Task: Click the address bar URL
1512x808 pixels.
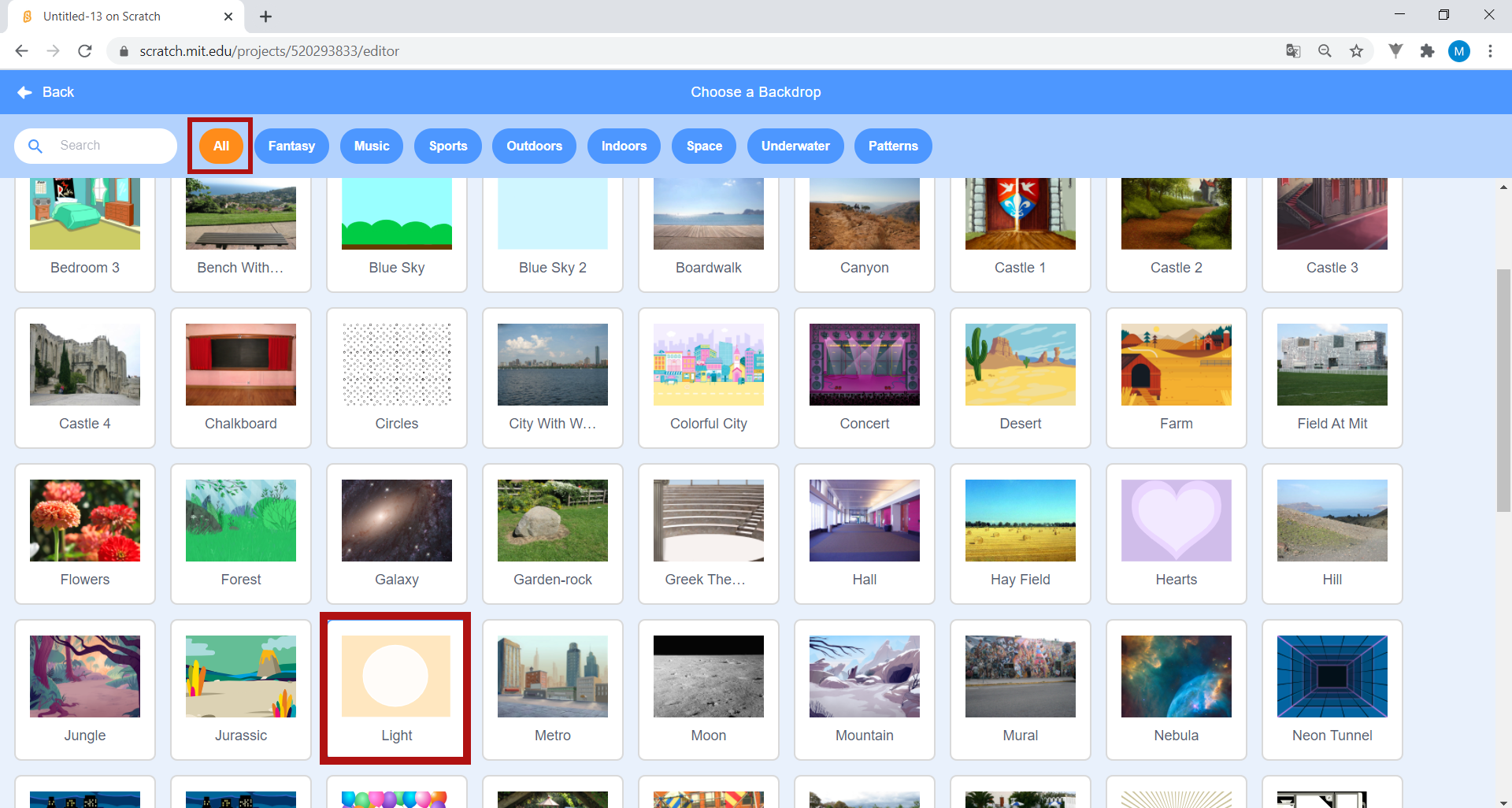Action: pos(269,51)
